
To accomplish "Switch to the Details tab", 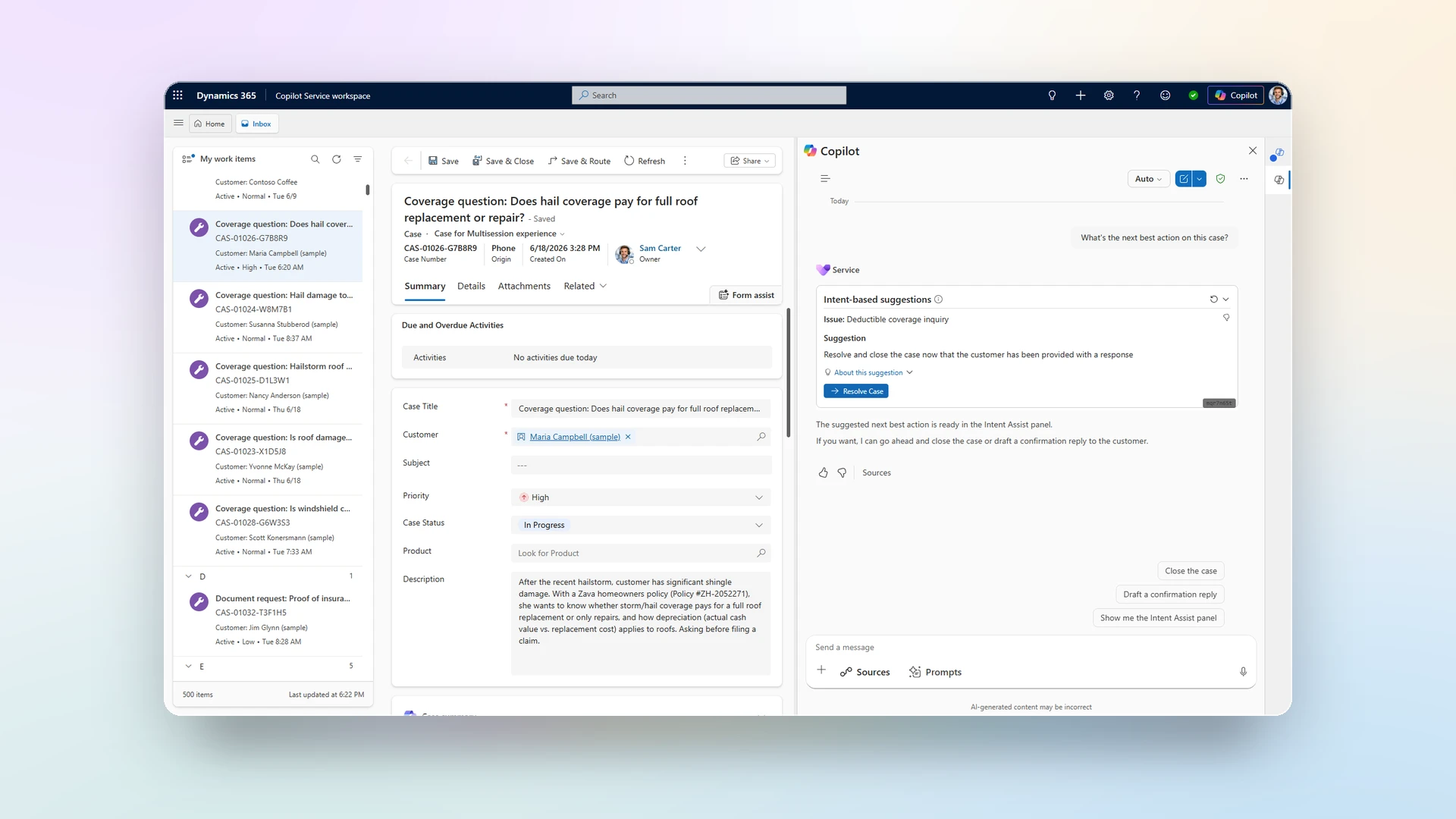I will click(x=471, y=286).
